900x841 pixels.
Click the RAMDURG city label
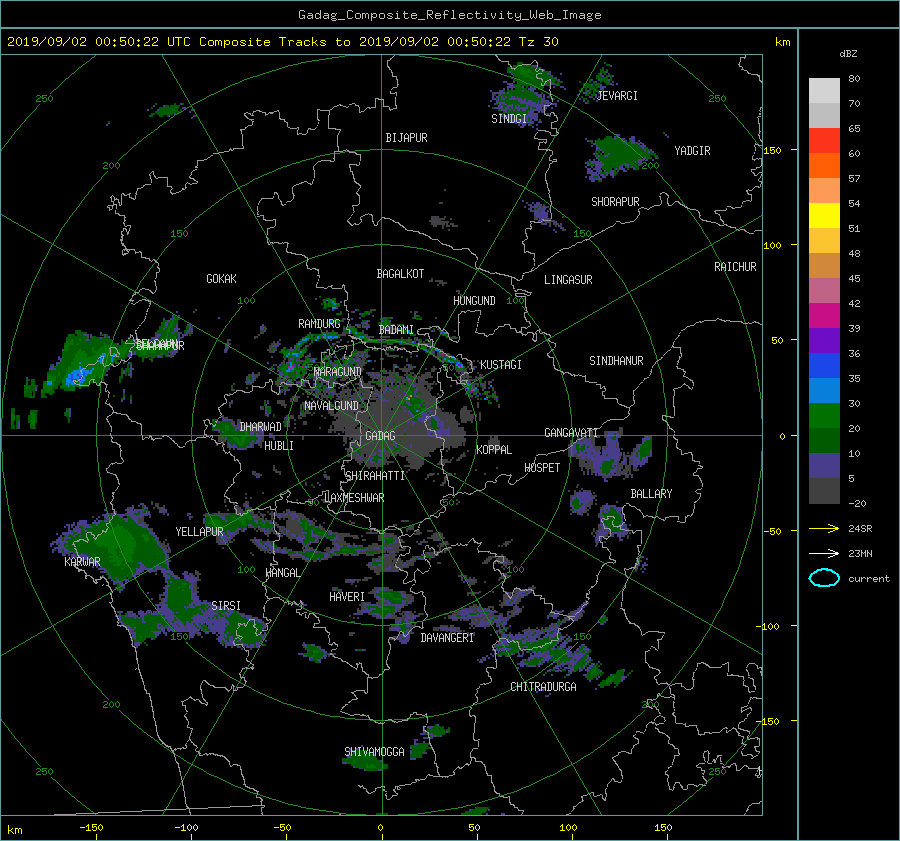[319, 324]
